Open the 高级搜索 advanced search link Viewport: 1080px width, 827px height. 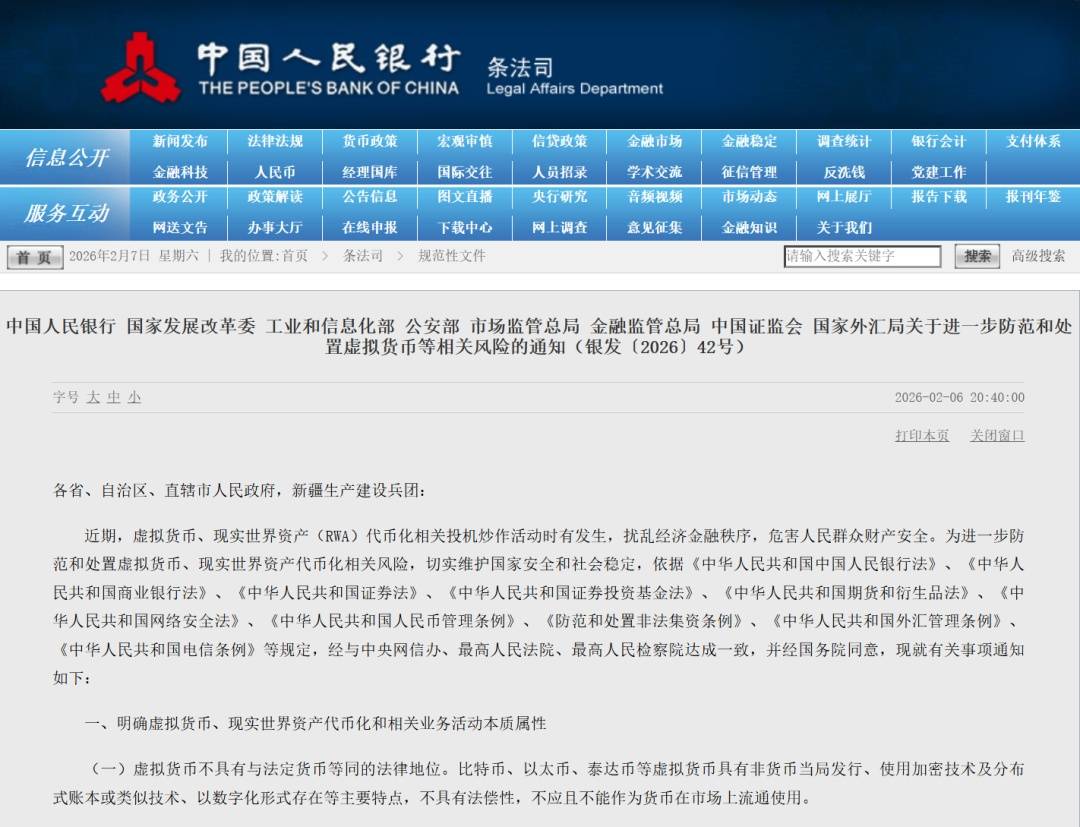pos(1038,256)
